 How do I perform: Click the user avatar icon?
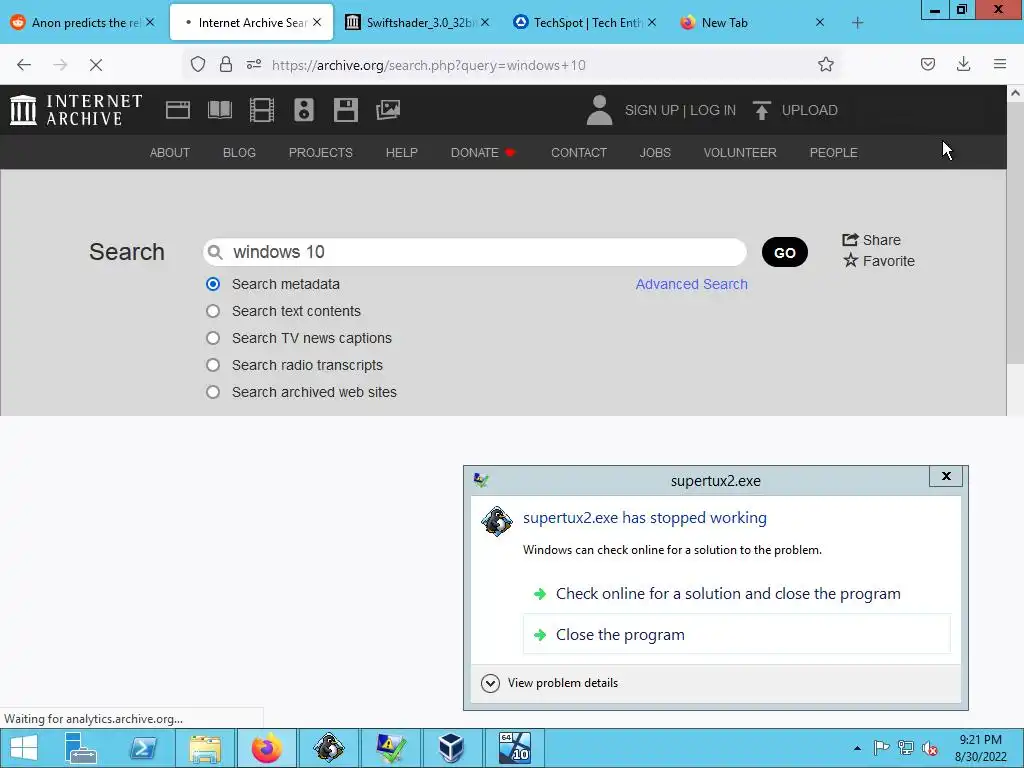pos(599,110)
